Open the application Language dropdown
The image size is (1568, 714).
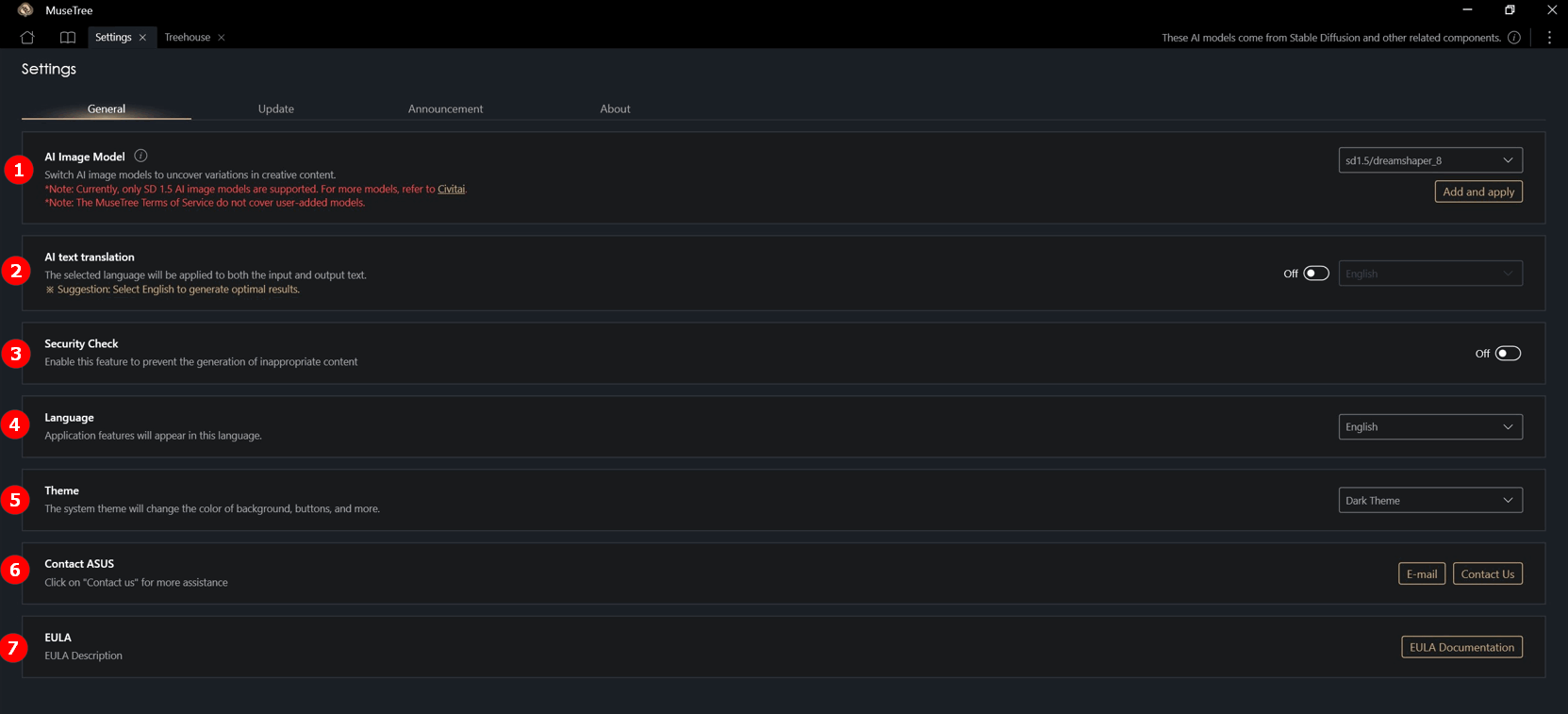1430,426
